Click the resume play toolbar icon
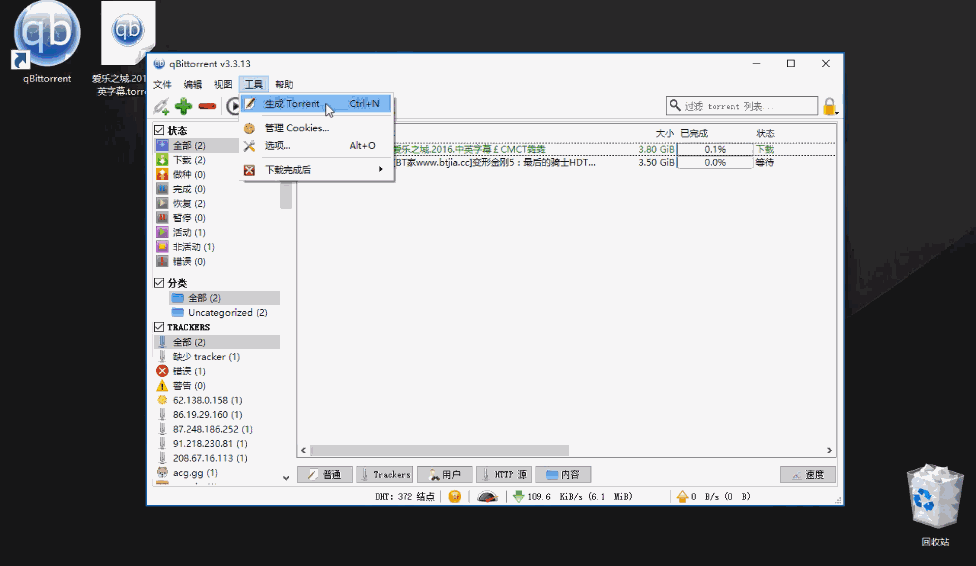 coord(233,106)
